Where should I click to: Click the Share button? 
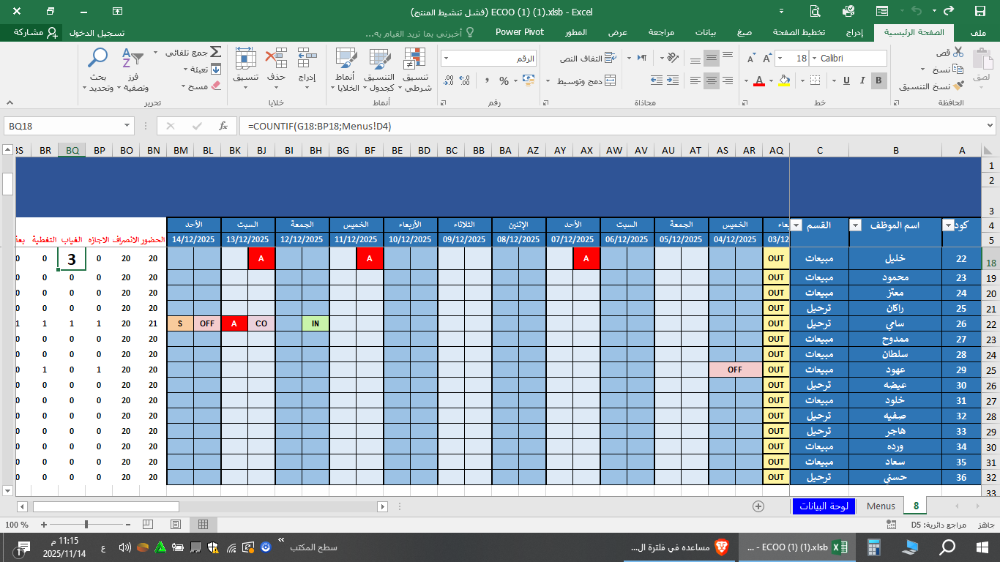(30, 32)
